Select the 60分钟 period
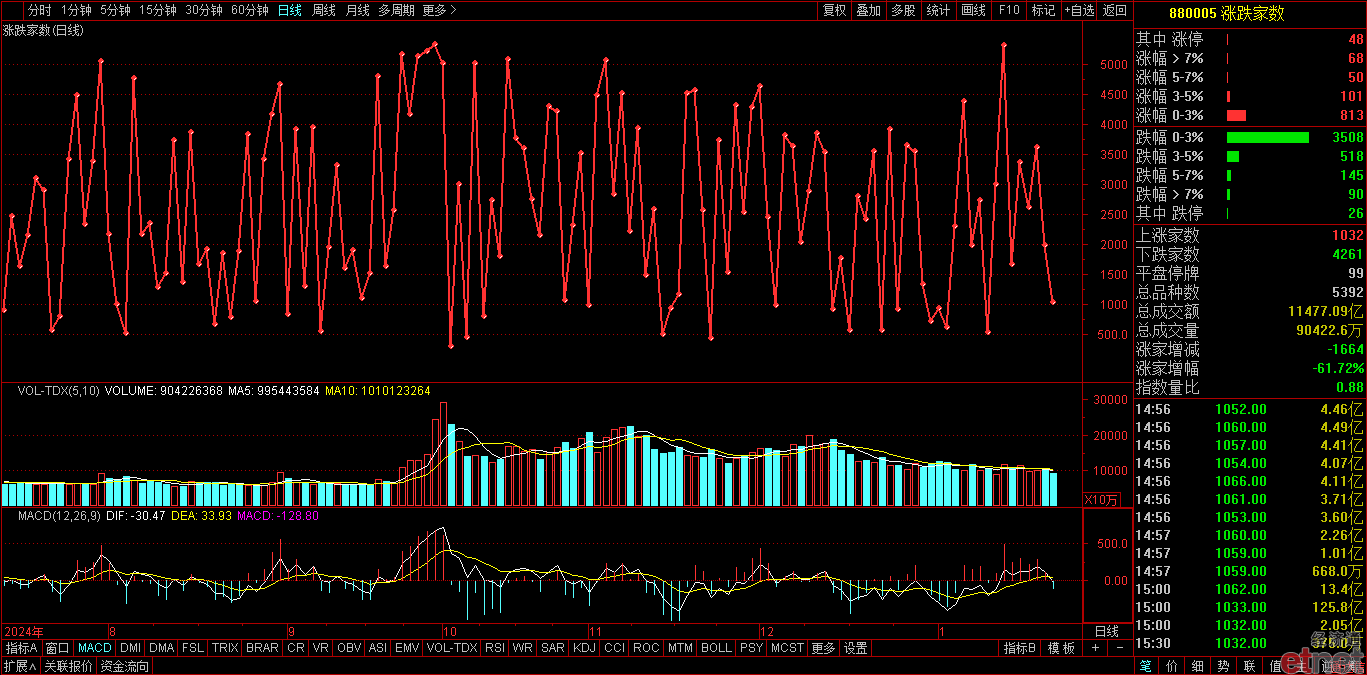This screenshot has height=675, width=1367. coord(250,10)
